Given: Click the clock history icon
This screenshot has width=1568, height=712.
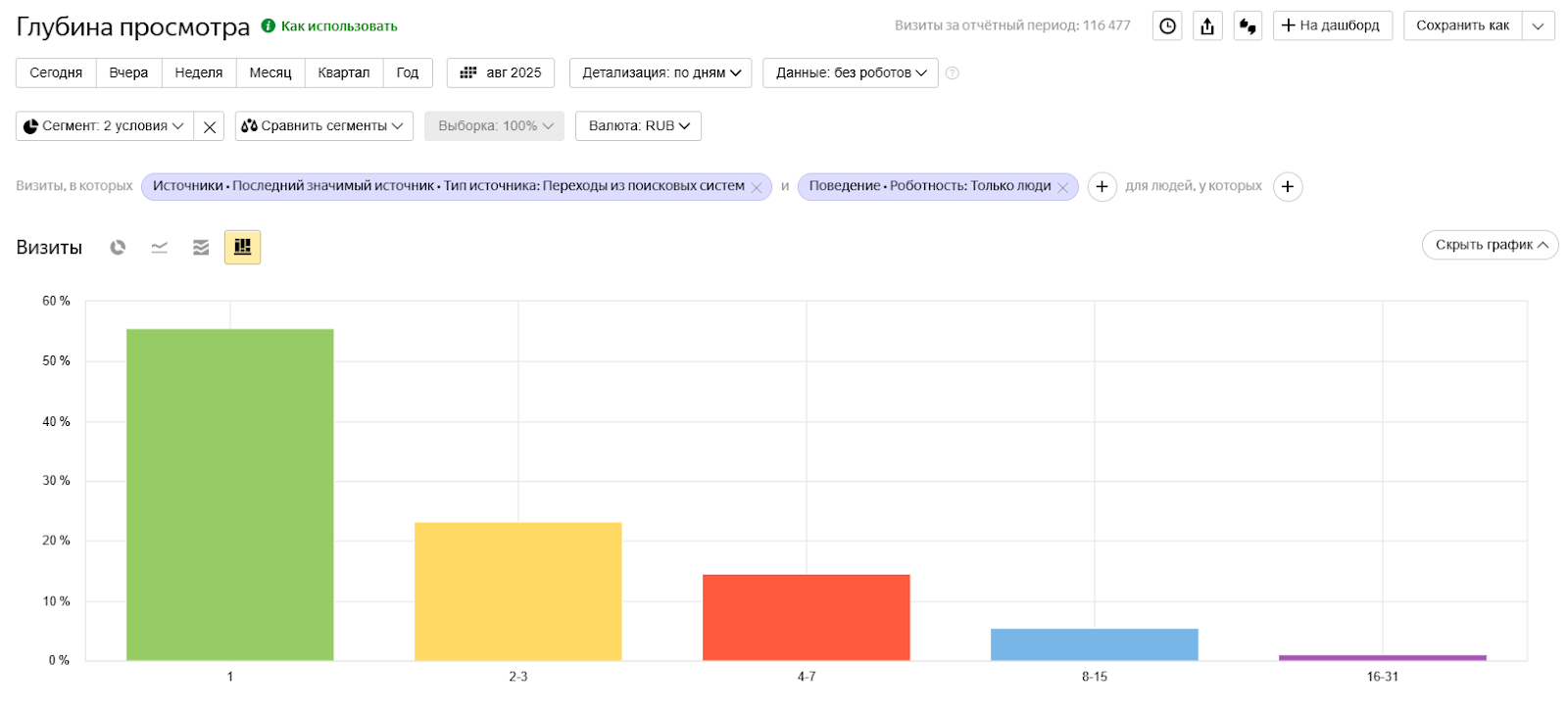Looking at the screenshot, I should click(1167, 26).
